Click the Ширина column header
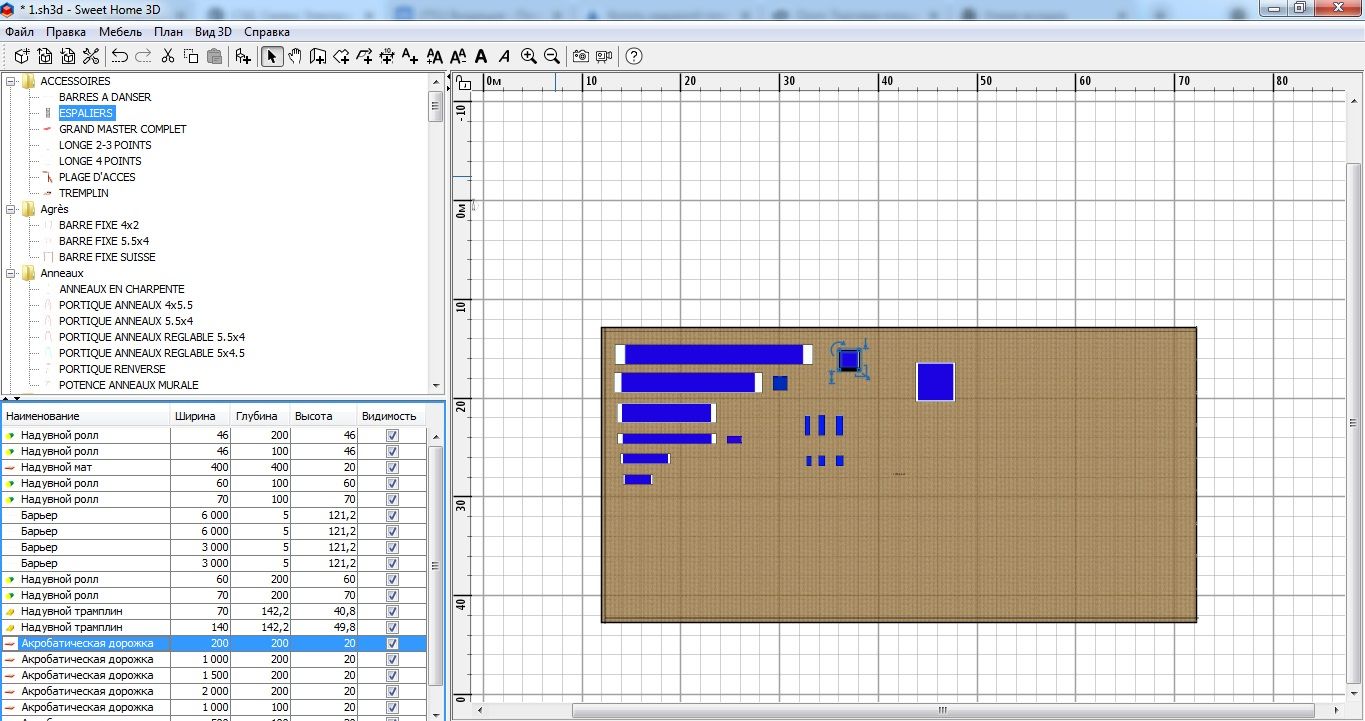The image size is (1365, 721). click(199, 416)
